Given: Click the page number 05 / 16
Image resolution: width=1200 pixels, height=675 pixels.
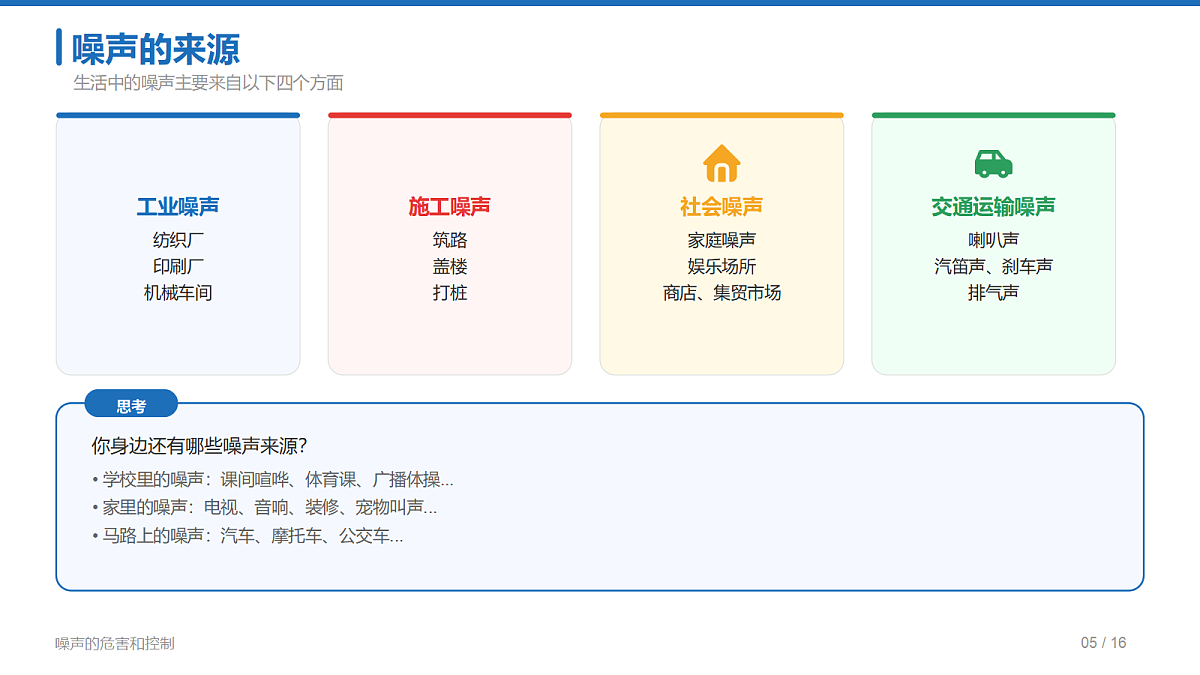Looking at the screenshot, I should coord(1103,643).
